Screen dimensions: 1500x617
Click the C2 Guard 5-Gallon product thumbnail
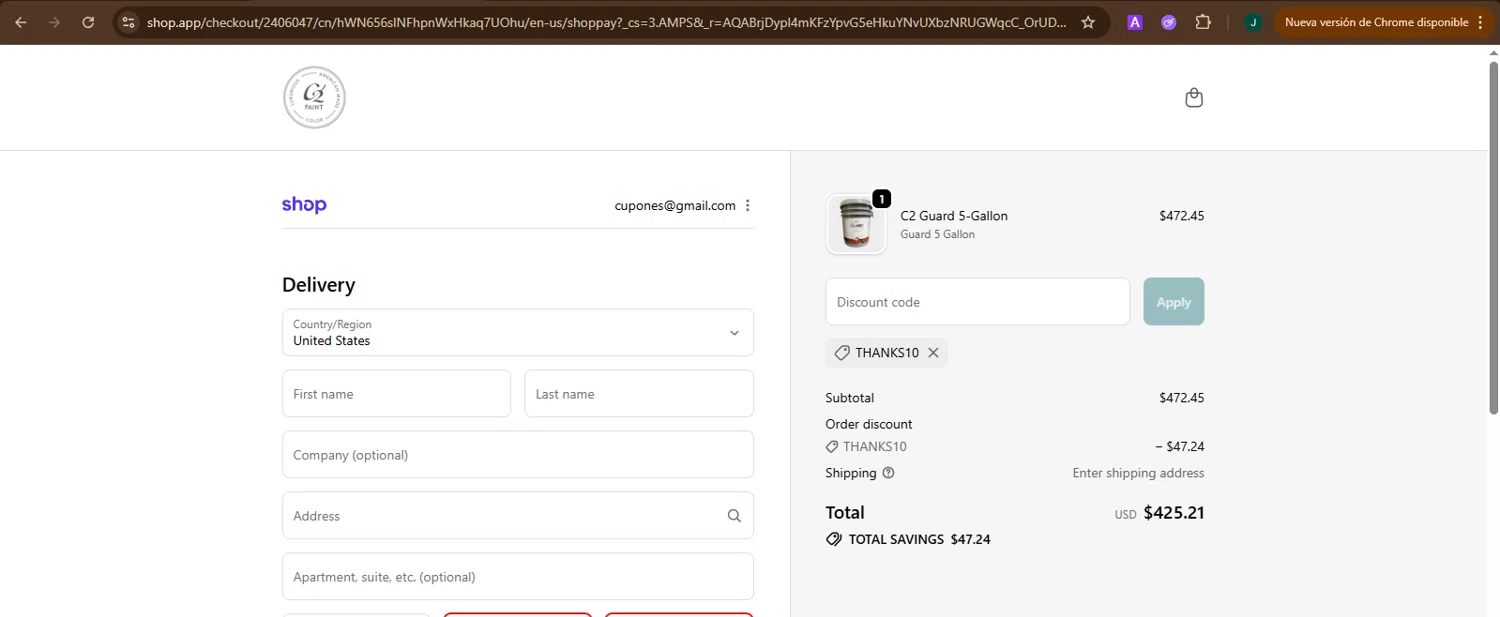(856, 224)
